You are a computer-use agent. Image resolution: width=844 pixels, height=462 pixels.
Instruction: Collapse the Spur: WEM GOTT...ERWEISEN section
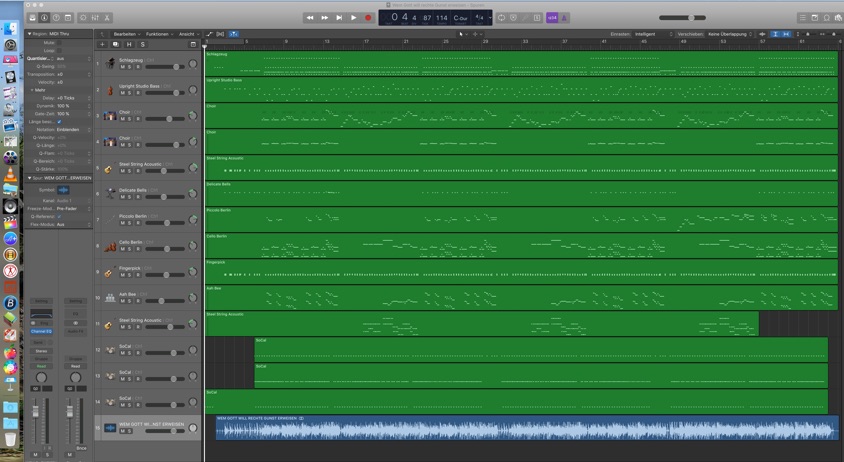coord(29,178)
